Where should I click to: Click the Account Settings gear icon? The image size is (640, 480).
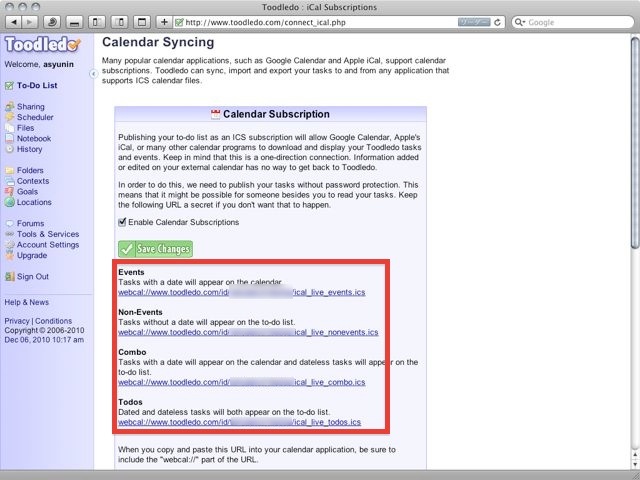9,245
